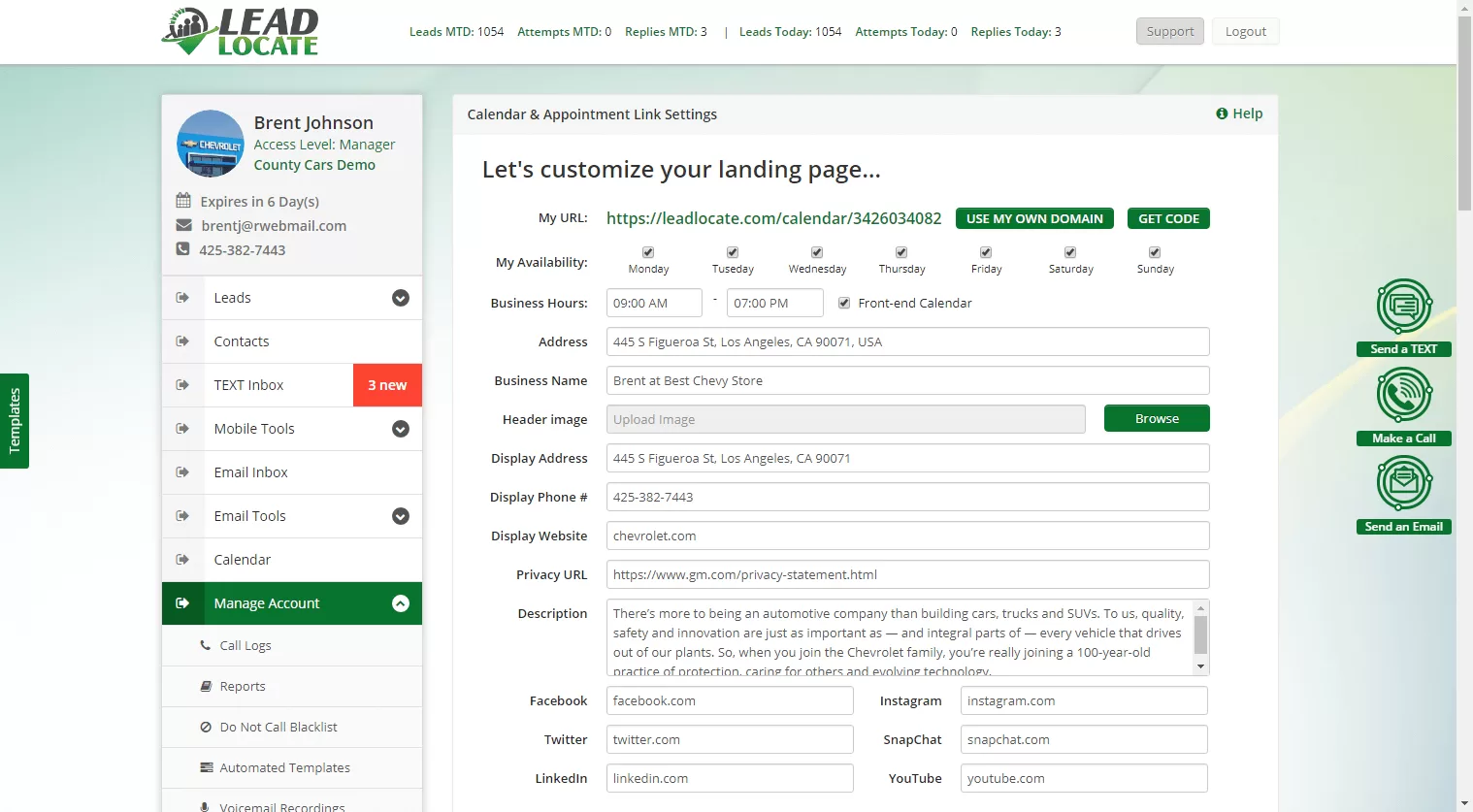Click the Send an Email envelope icon
The width and height of the screenshot is (1473, 812).
pyautogui.click(x=1404, y=483)
